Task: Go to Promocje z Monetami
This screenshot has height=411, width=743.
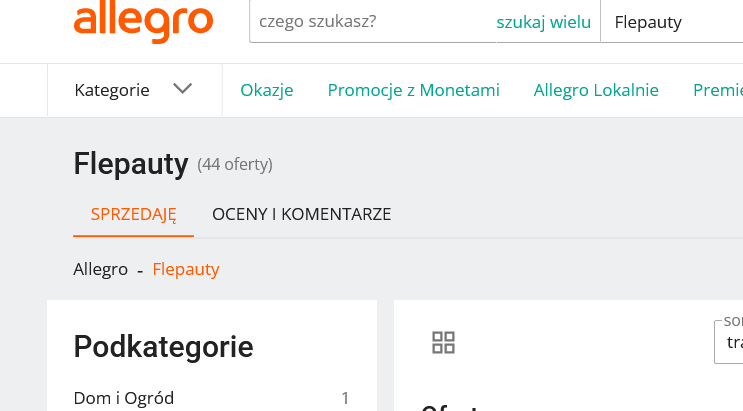Action: click(413, 90)
